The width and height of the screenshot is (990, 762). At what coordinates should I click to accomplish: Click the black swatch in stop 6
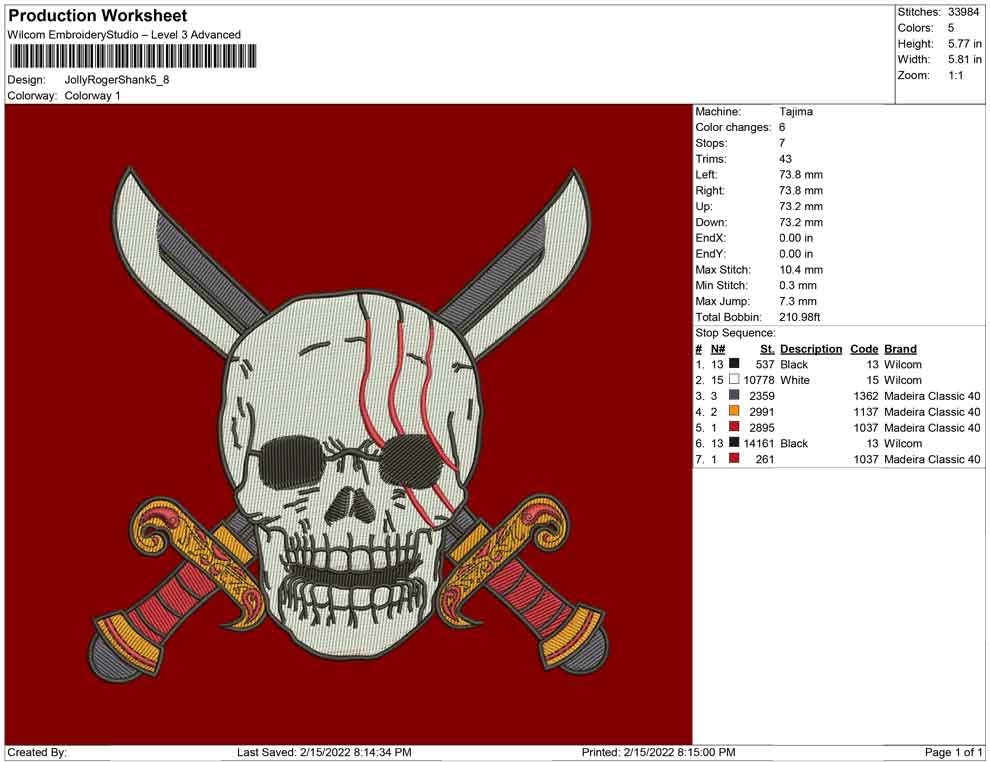pyautogui.click(x=734, y=443)
